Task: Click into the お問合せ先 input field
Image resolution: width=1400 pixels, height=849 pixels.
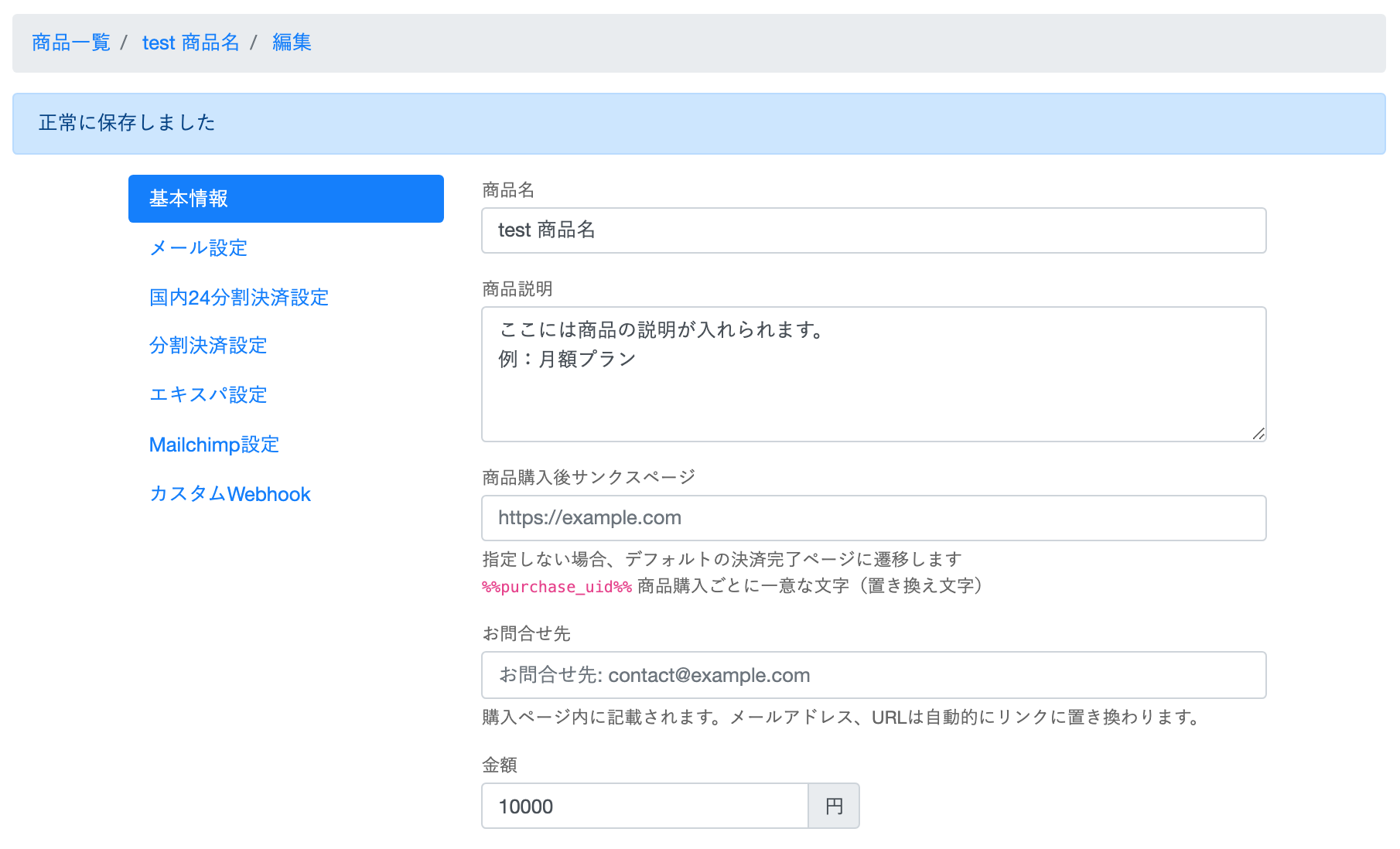Action: pyautogui.click(x=872, y=675)
